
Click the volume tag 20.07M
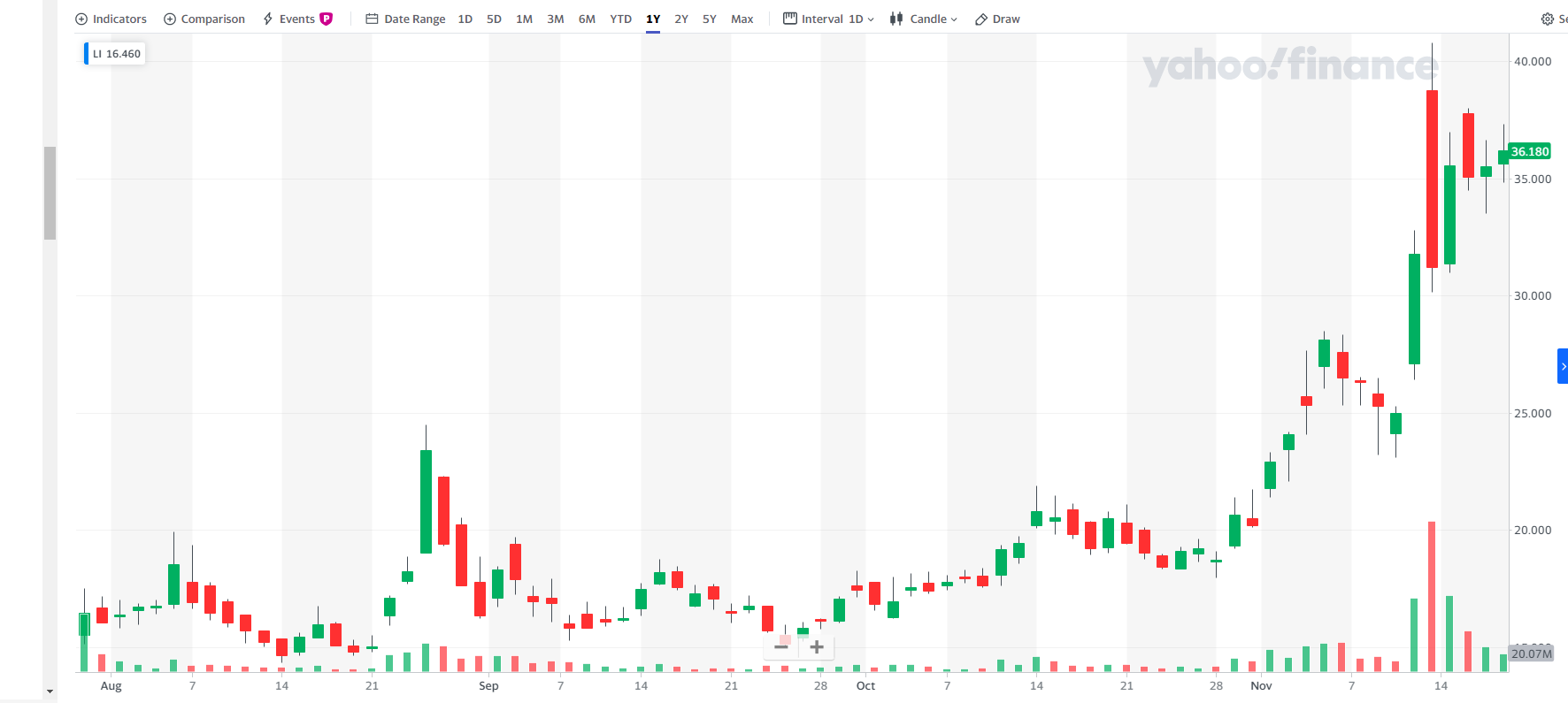tap(1531, 653)
